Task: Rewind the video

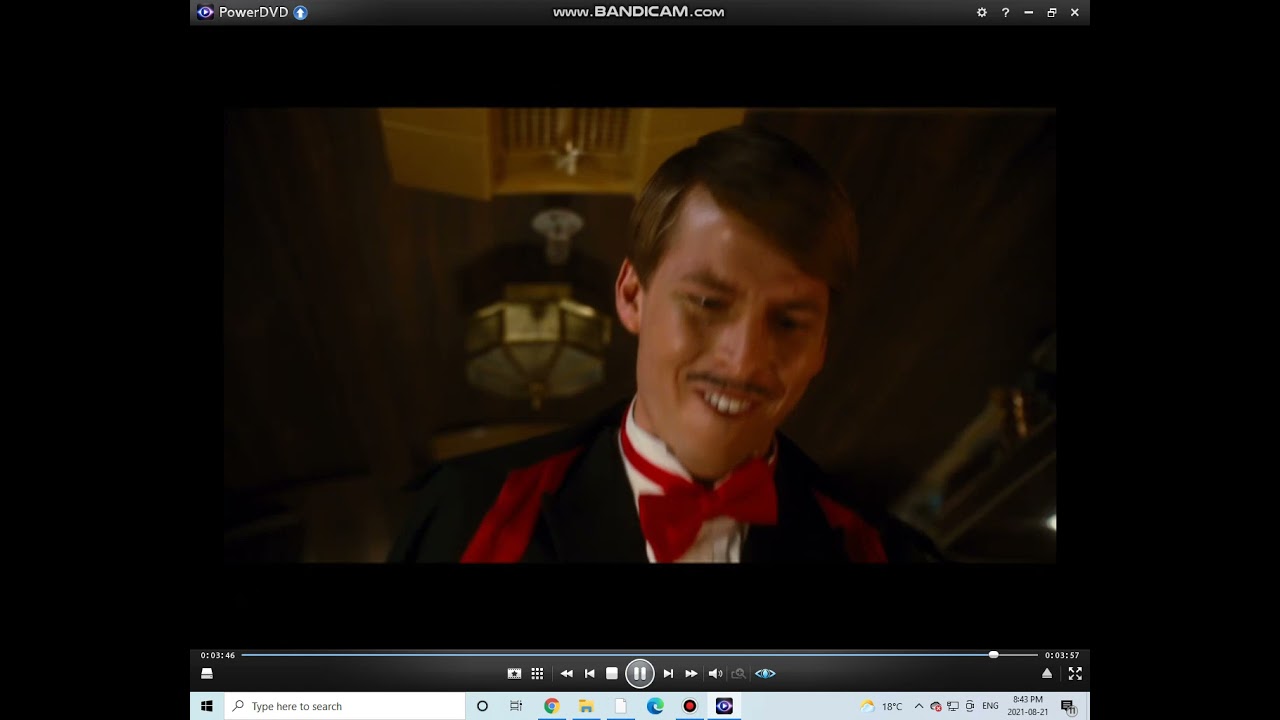Action: coord(566,674)
